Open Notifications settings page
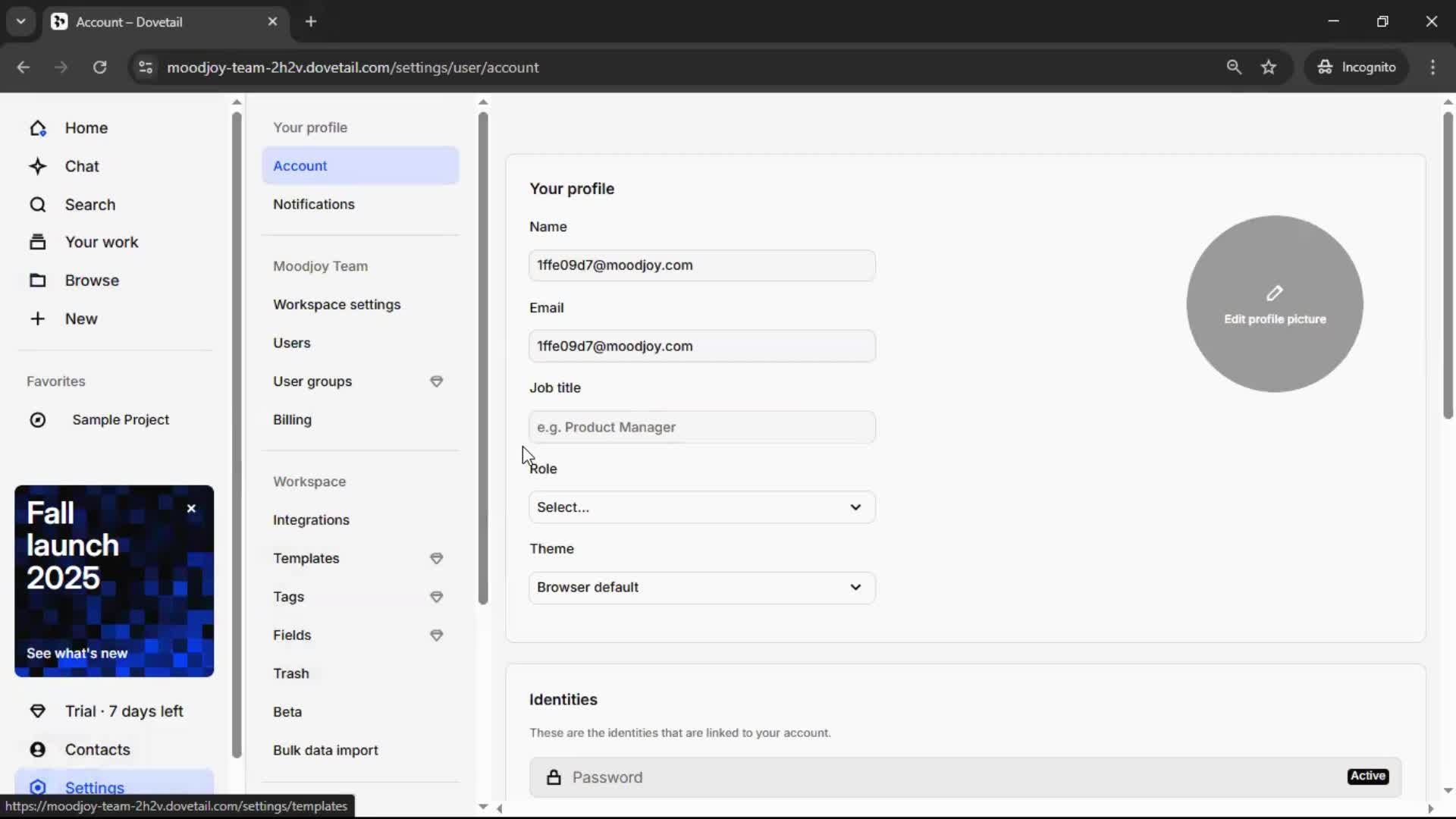The height and width of the screenshot is (819, 1456). [x=314, y=204]
